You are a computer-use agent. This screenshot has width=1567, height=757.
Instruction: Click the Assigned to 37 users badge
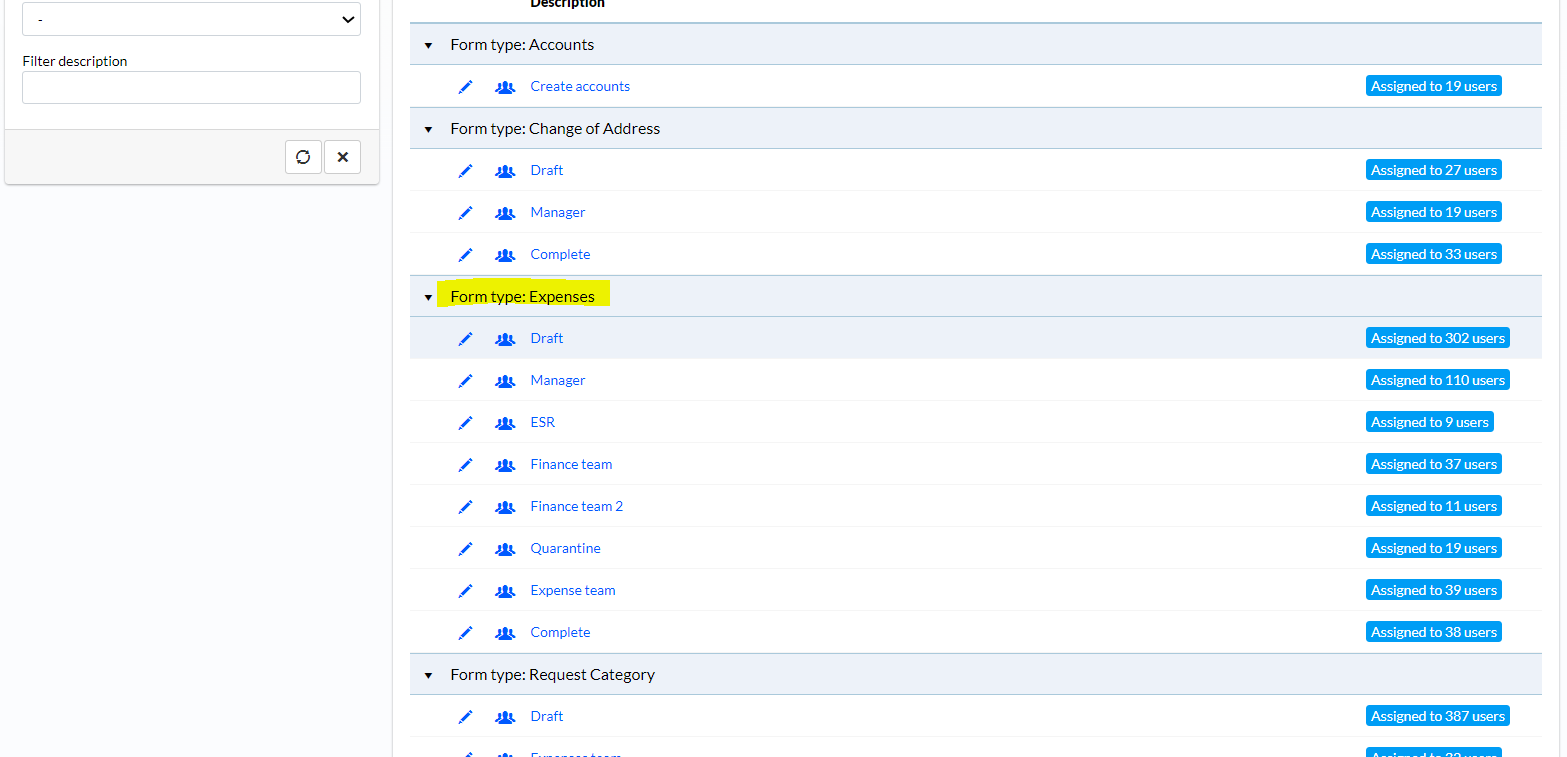coord(1434,464)
